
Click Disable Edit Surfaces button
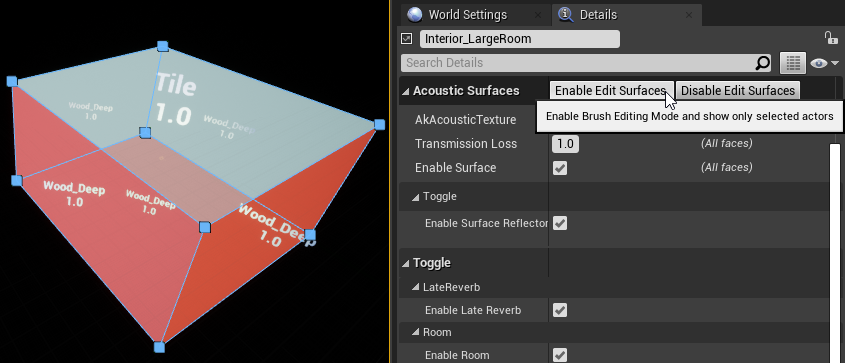pos(738,90)
